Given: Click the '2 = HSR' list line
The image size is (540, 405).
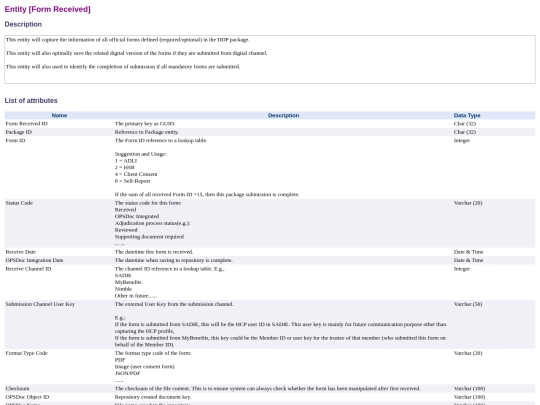Looking at the screenshot, I should pos(125,167).
